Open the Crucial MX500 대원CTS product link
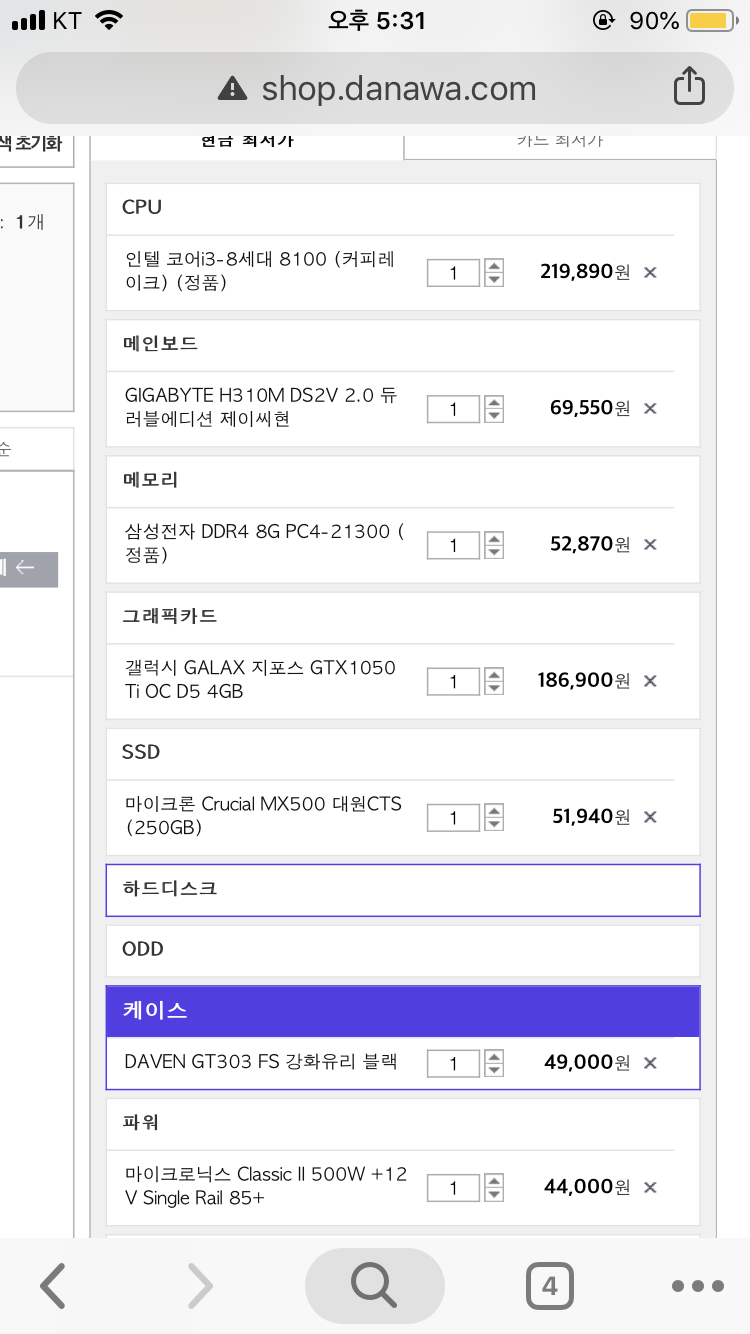 tap(263, 816)
